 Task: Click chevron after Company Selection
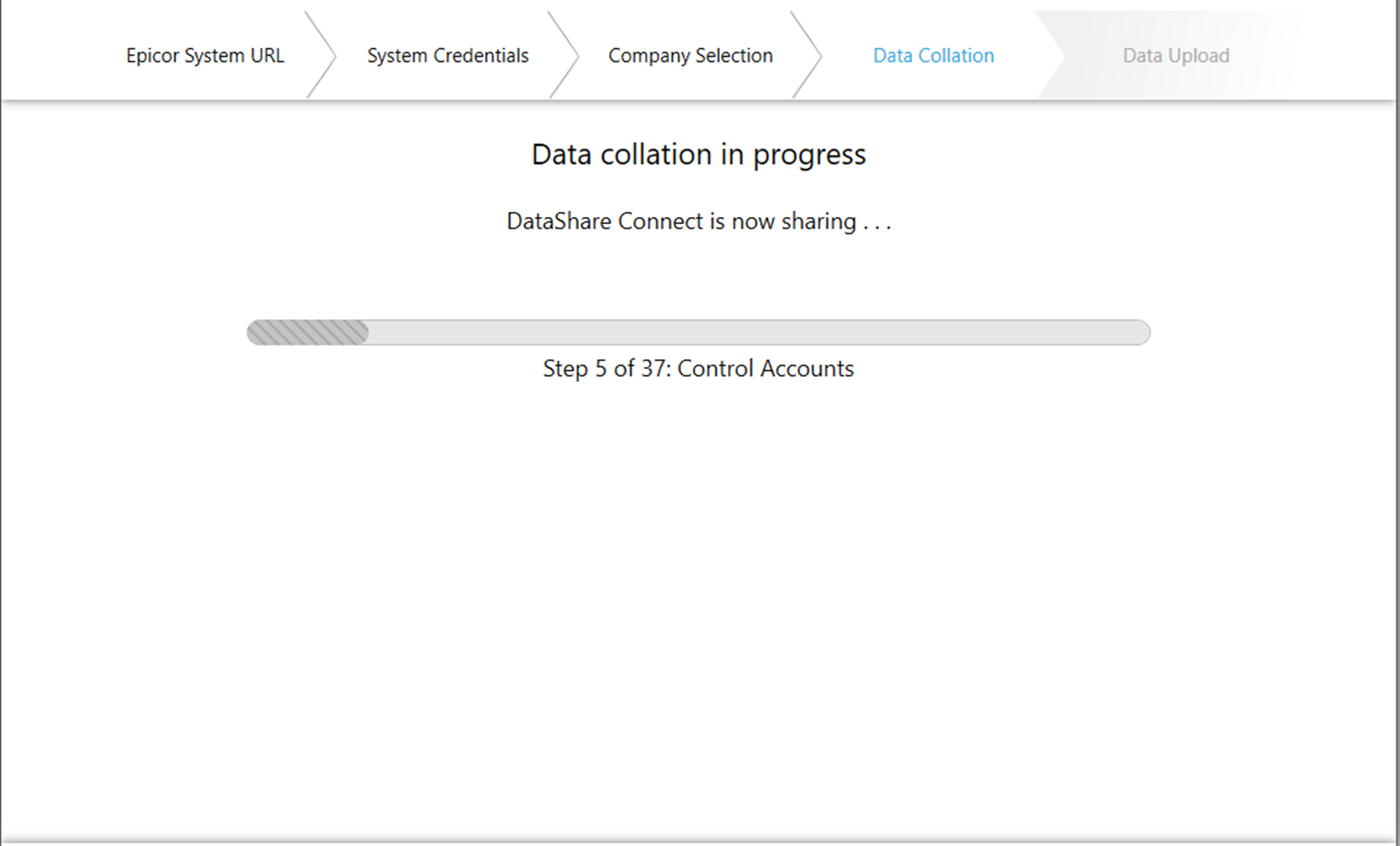(809, 55)
